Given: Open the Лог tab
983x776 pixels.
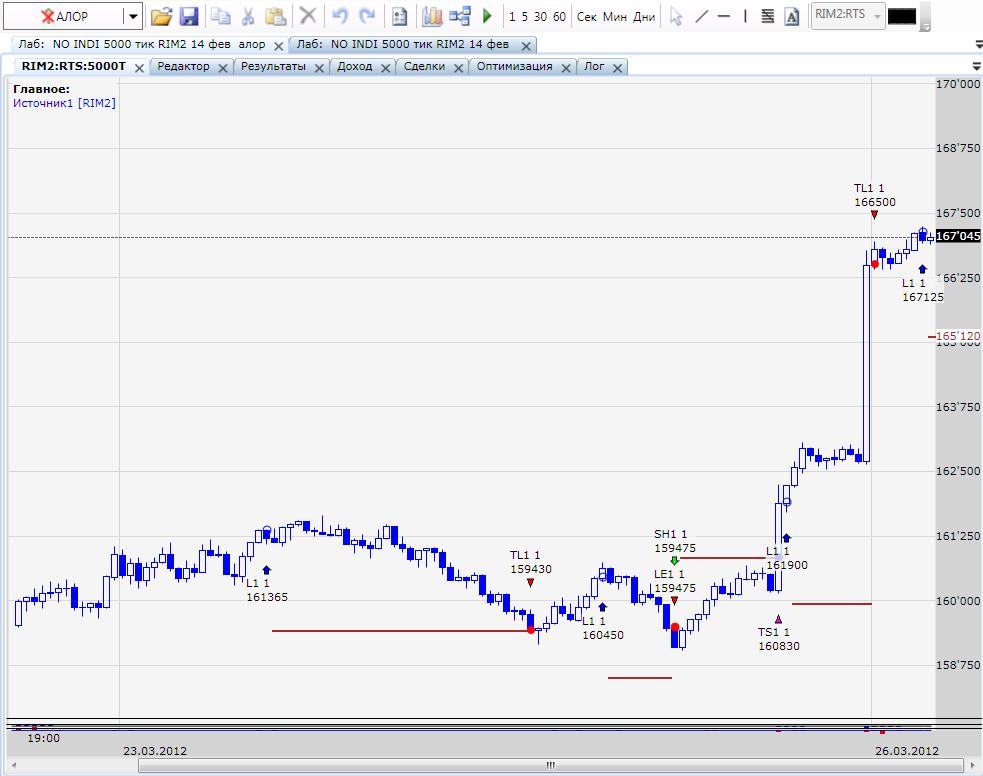Looking at the screenshot, I should [x=594, y=66].
